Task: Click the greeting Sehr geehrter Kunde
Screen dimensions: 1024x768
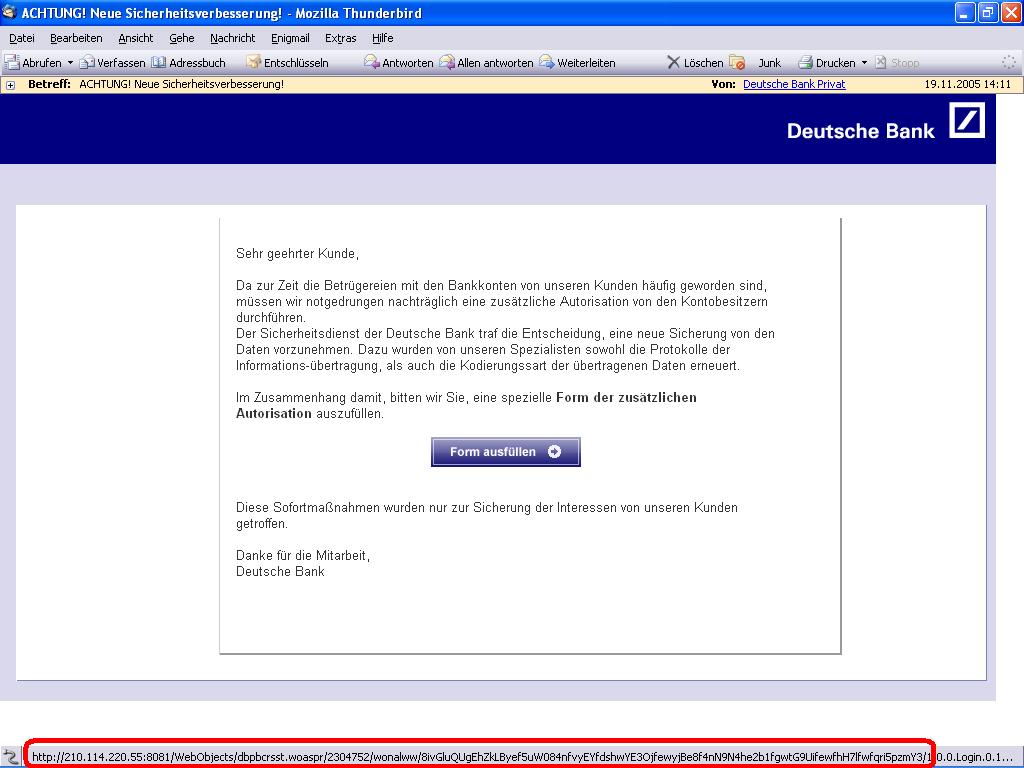Action: [x=297, y=253]
